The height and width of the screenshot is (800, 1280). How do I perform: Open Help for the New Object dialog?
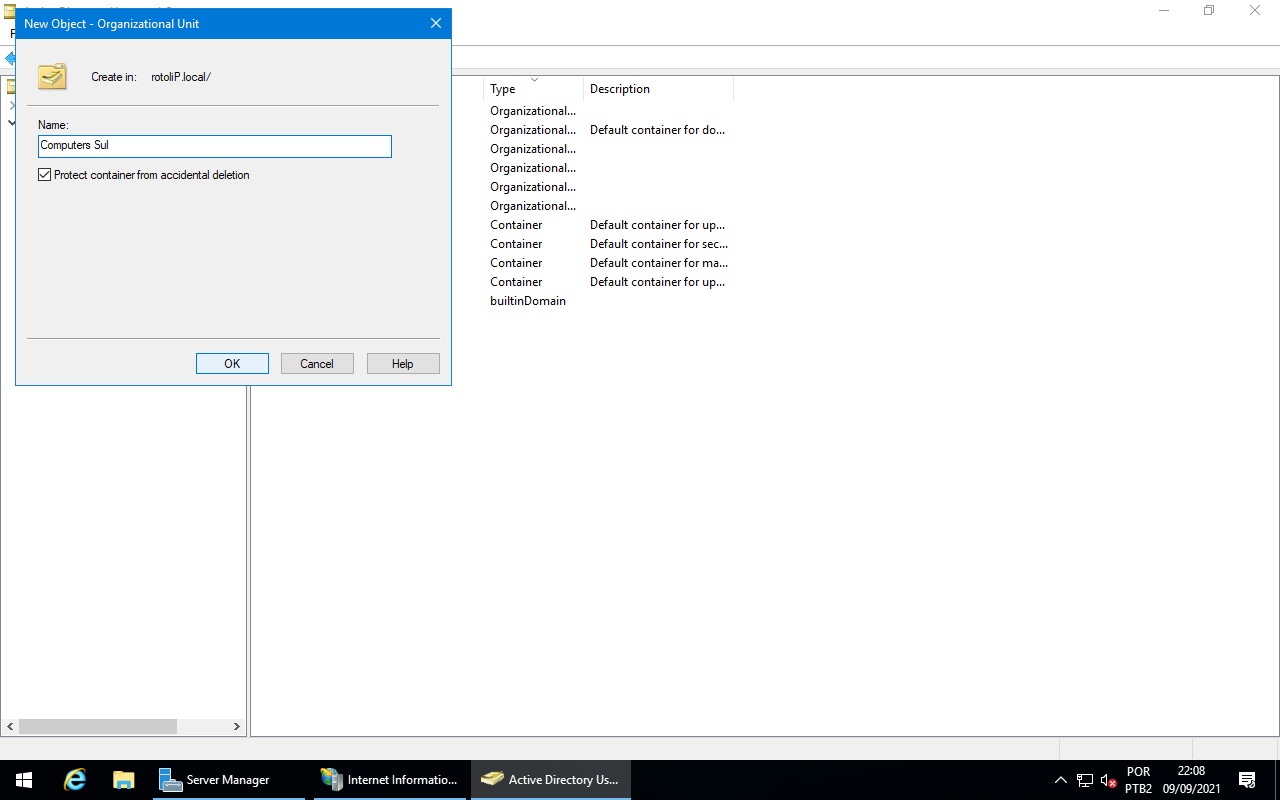click(x=403, y=364)
